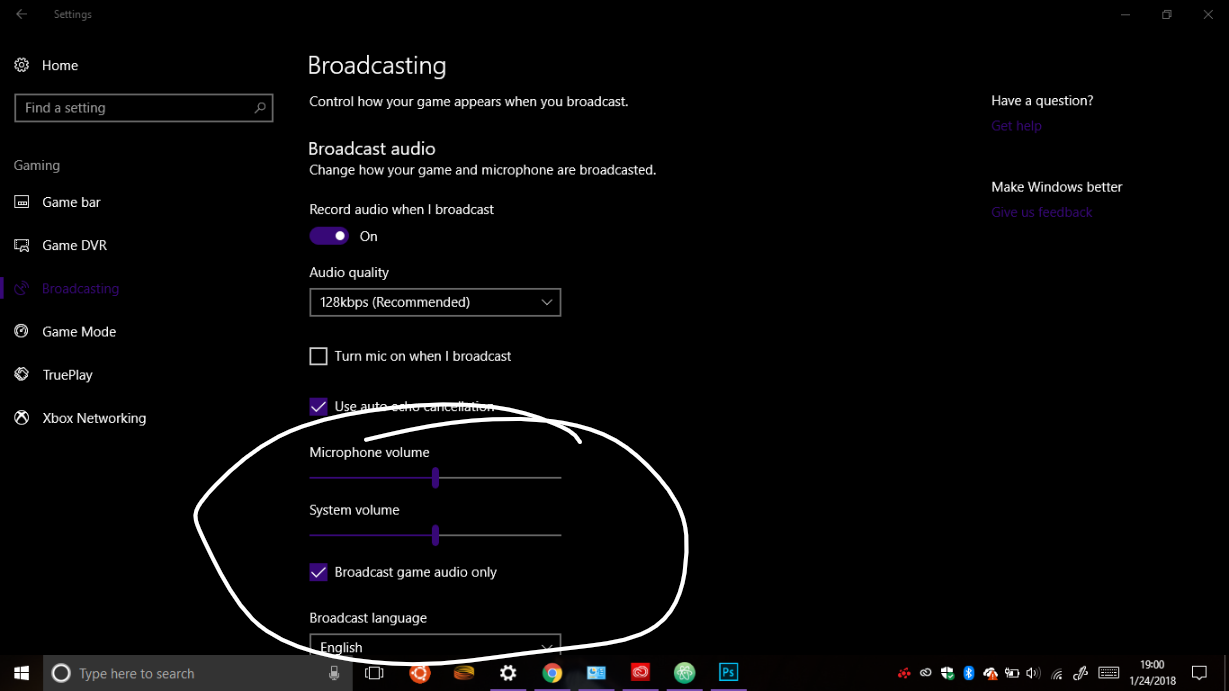This screenshot has height=691, width=1229.
Task: Click the Microphone volume slider handle
Action: (435, 478)
